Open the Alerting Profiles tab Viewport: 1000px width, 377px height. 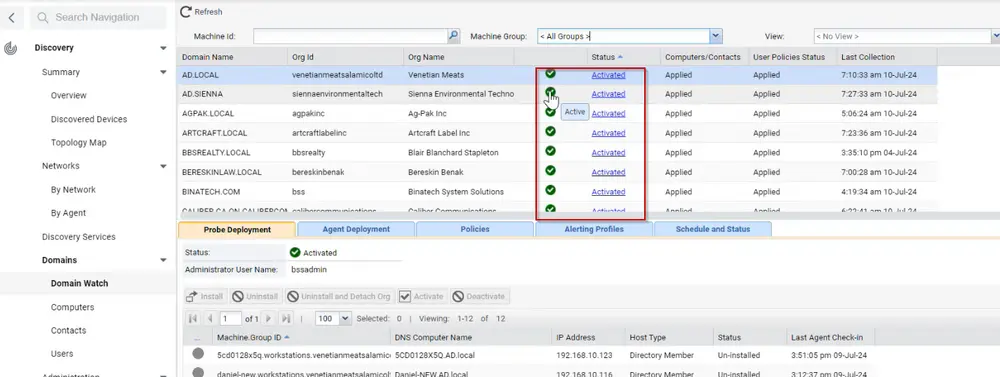click(x=594, y=230)
